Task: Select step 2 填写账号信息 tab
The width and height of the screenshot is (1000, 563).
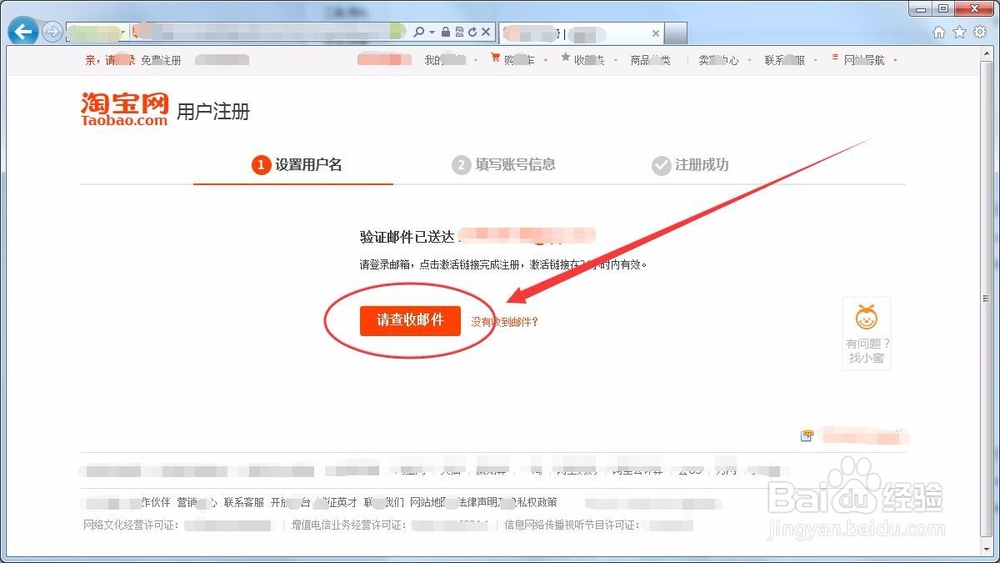Action: (503, 165)
